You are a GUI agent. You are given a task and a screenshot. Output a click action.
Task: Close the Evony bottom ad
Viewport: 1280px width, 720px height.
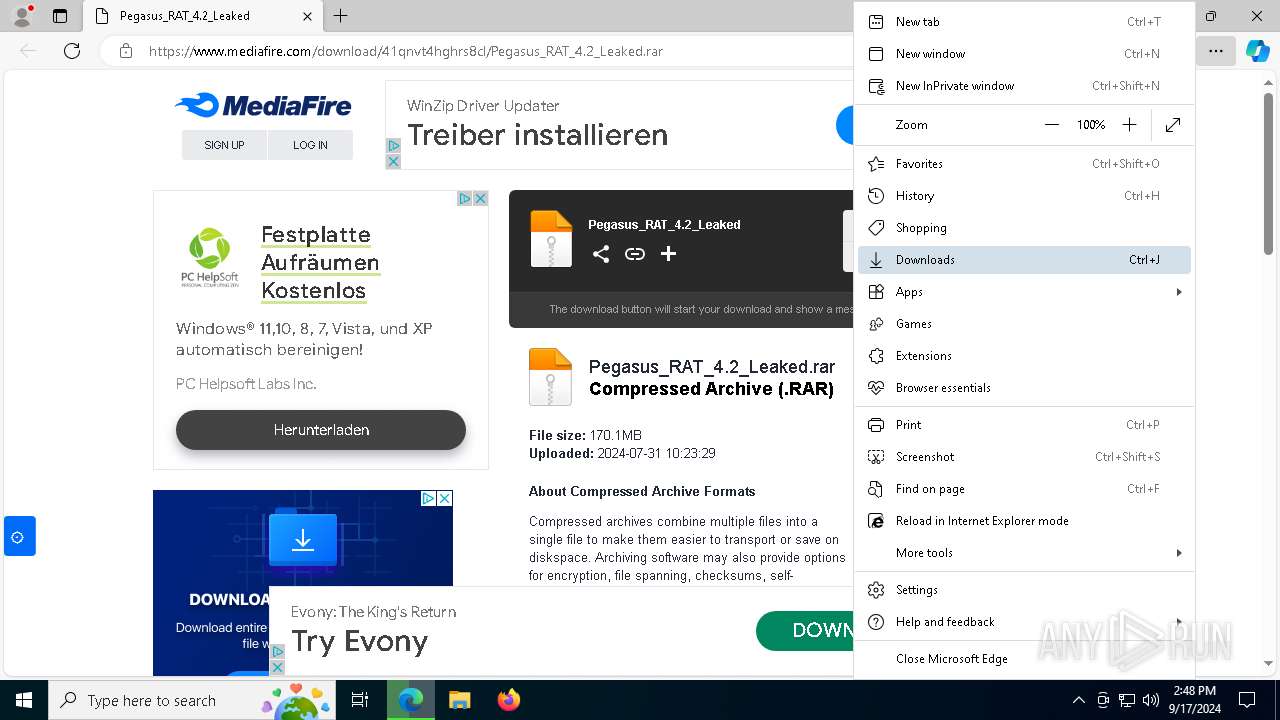277,667
